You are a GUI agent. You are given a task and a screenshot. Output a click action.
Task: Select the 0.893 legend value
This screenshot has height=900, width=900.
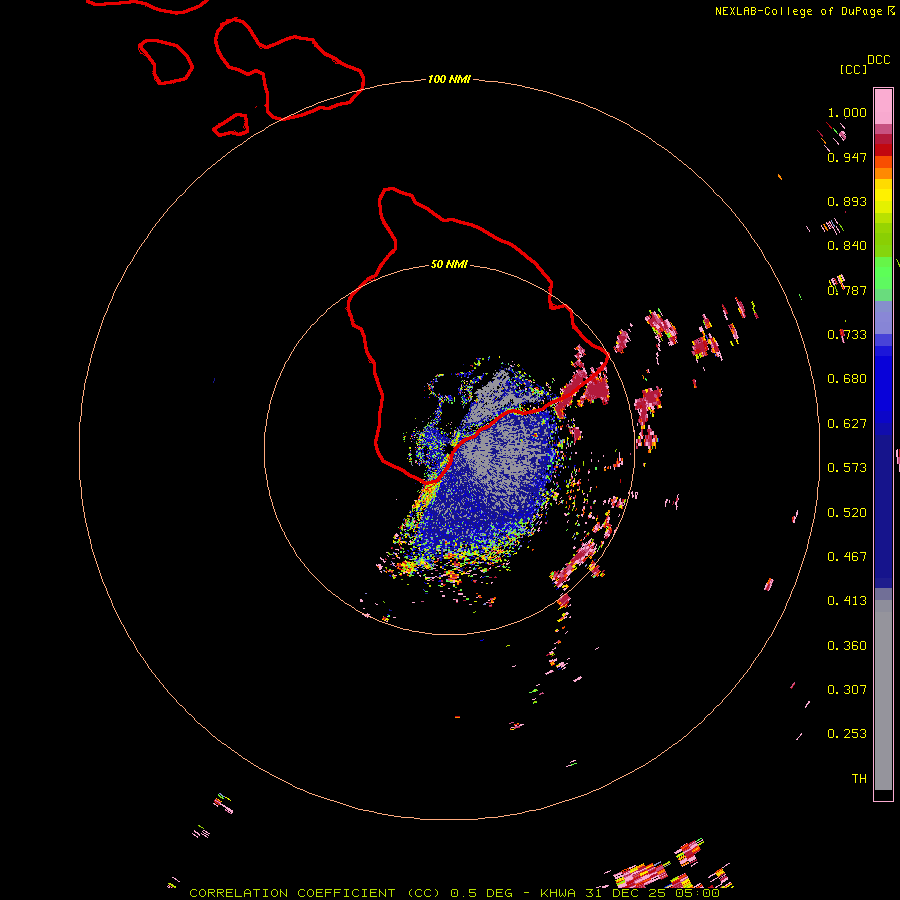847,201
